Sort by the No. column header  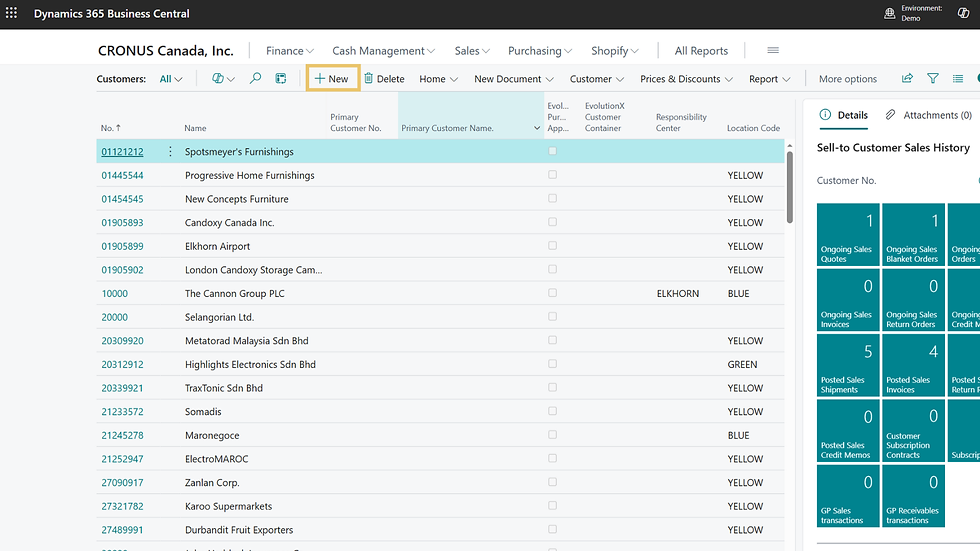(111, 127)
